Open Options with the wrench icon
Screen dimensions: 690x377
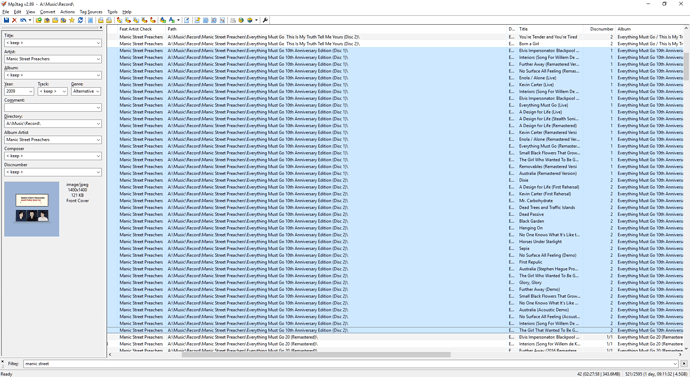(265, 20)
